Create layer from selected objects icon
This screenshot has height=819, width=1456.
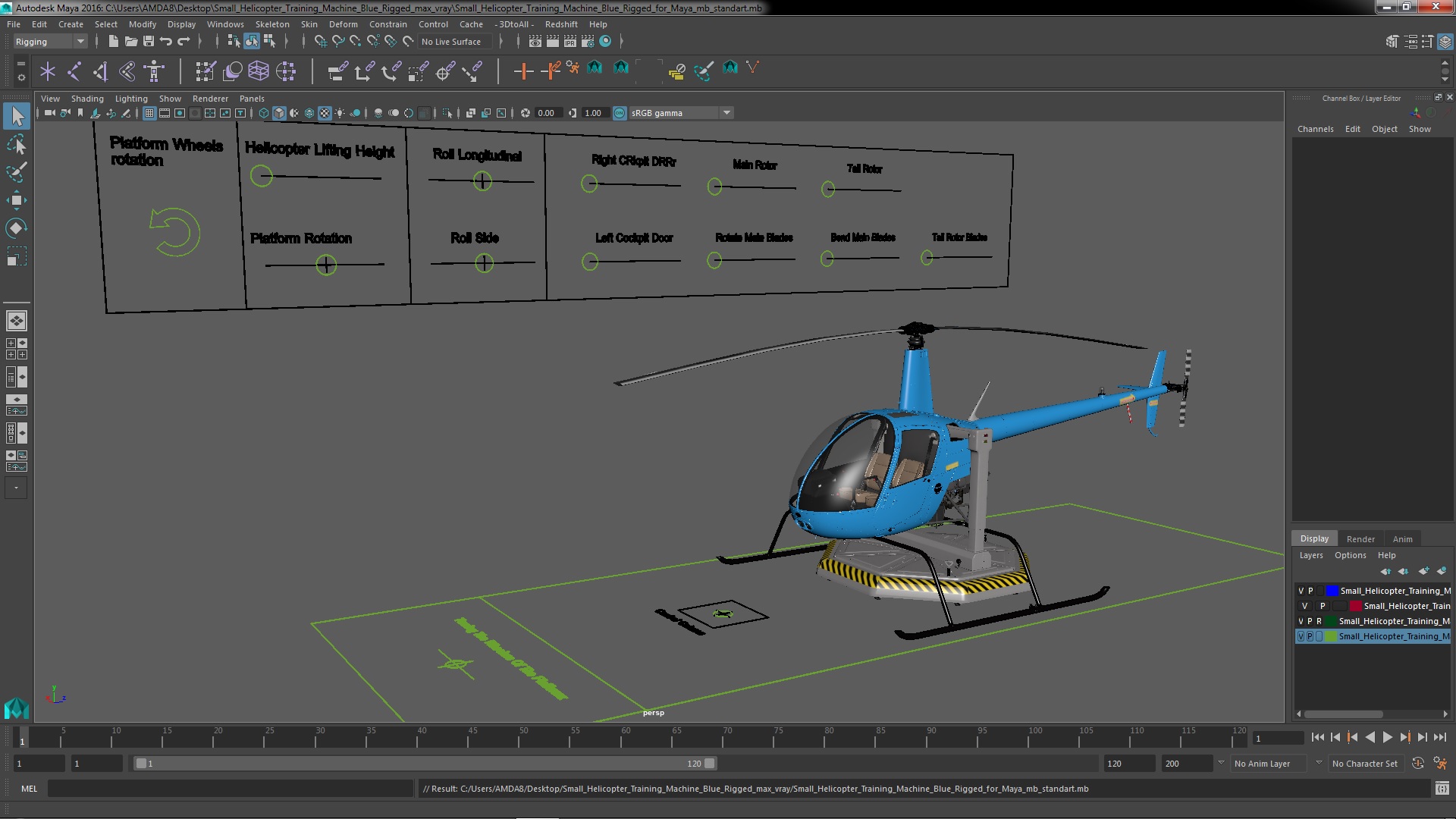pos(1442,571)
